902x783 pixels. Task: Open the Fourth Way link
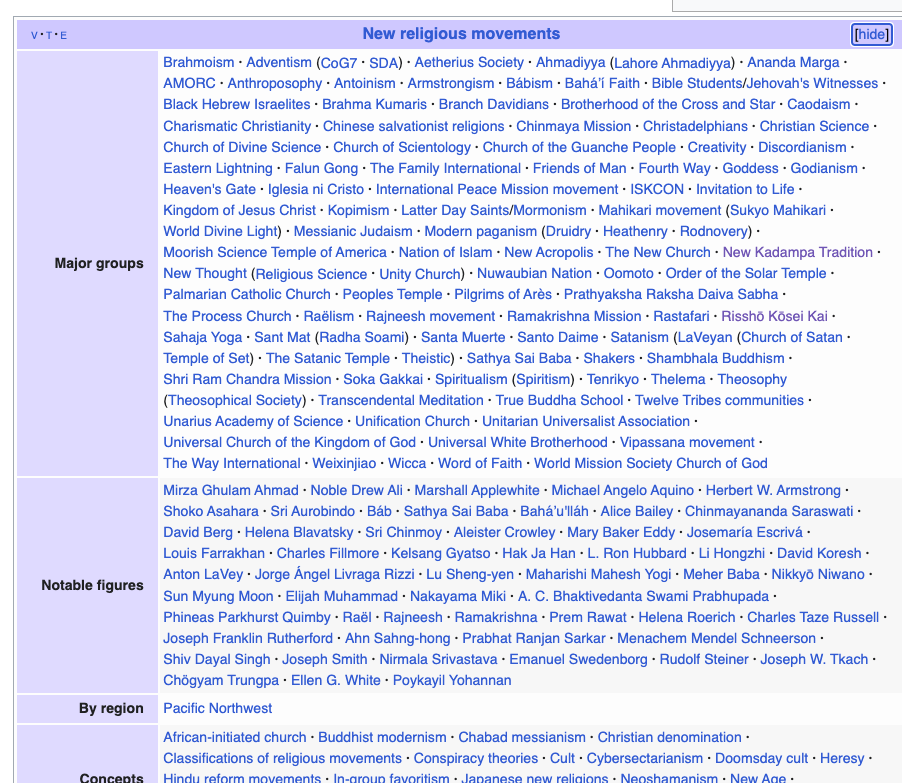pyautogui.click(x=674, y=168)
